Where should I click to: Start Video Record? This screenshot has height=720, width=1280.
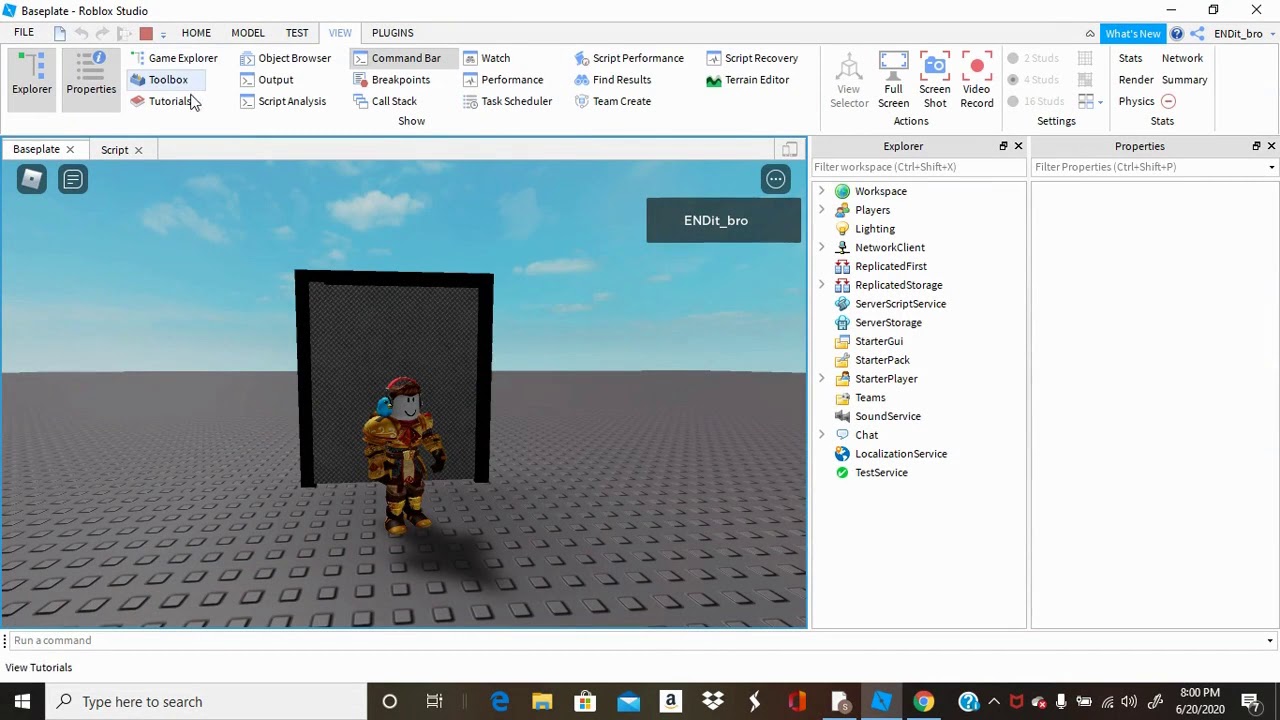[977, 80]
